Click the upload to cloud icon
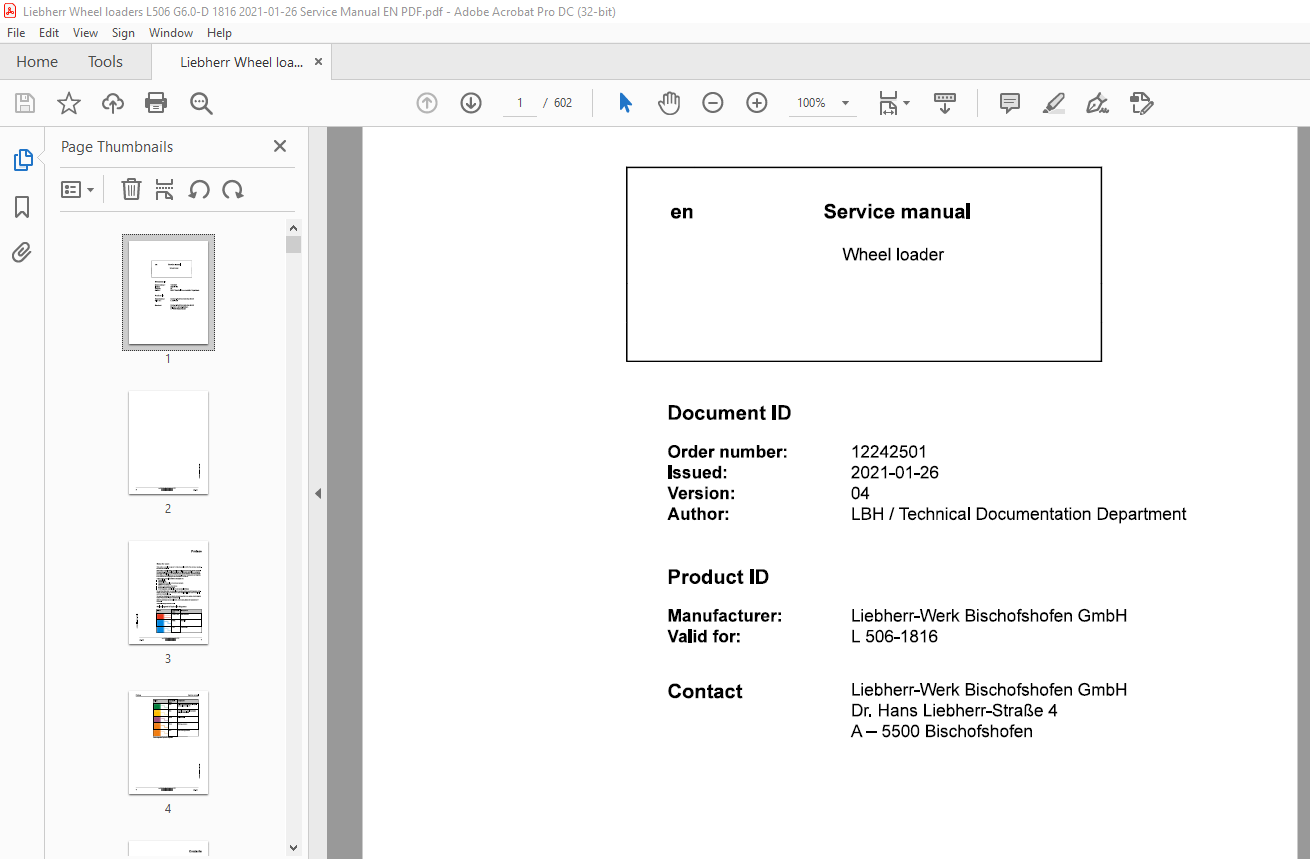 113,103
